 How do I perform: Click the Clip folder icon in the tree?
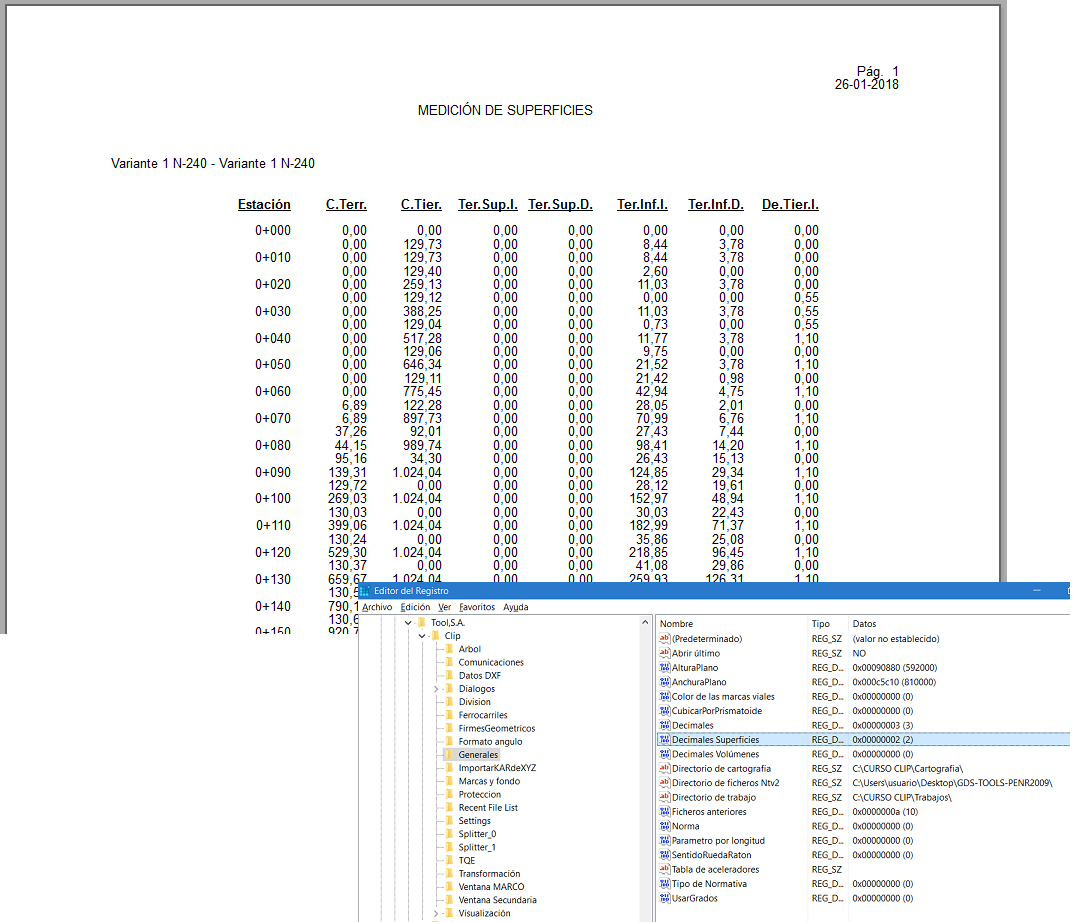tap(436, 636)
